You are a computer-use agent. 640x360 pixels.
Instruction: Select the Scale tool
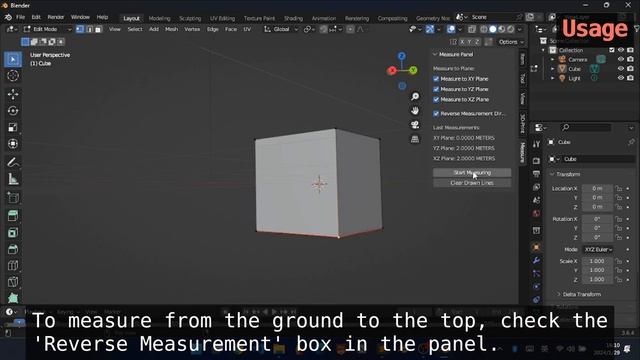[13, 127]
